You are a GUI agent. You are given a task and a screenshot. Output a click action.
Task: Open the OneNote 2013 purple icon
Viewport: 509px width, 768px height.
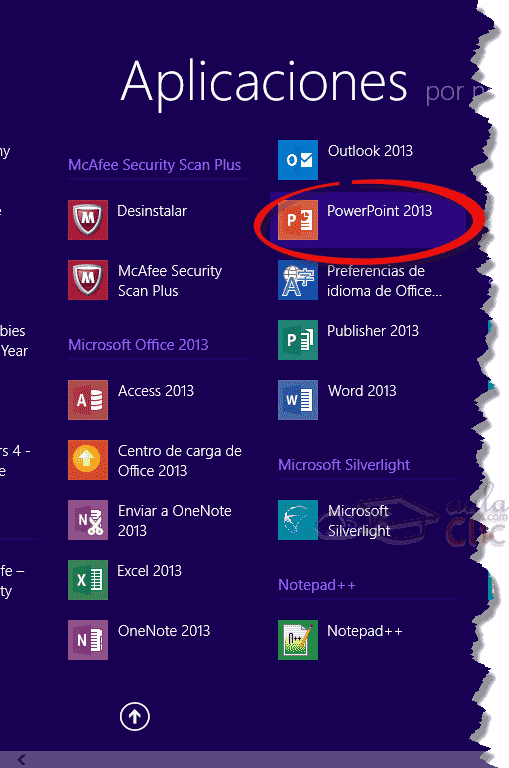[88, 640]
